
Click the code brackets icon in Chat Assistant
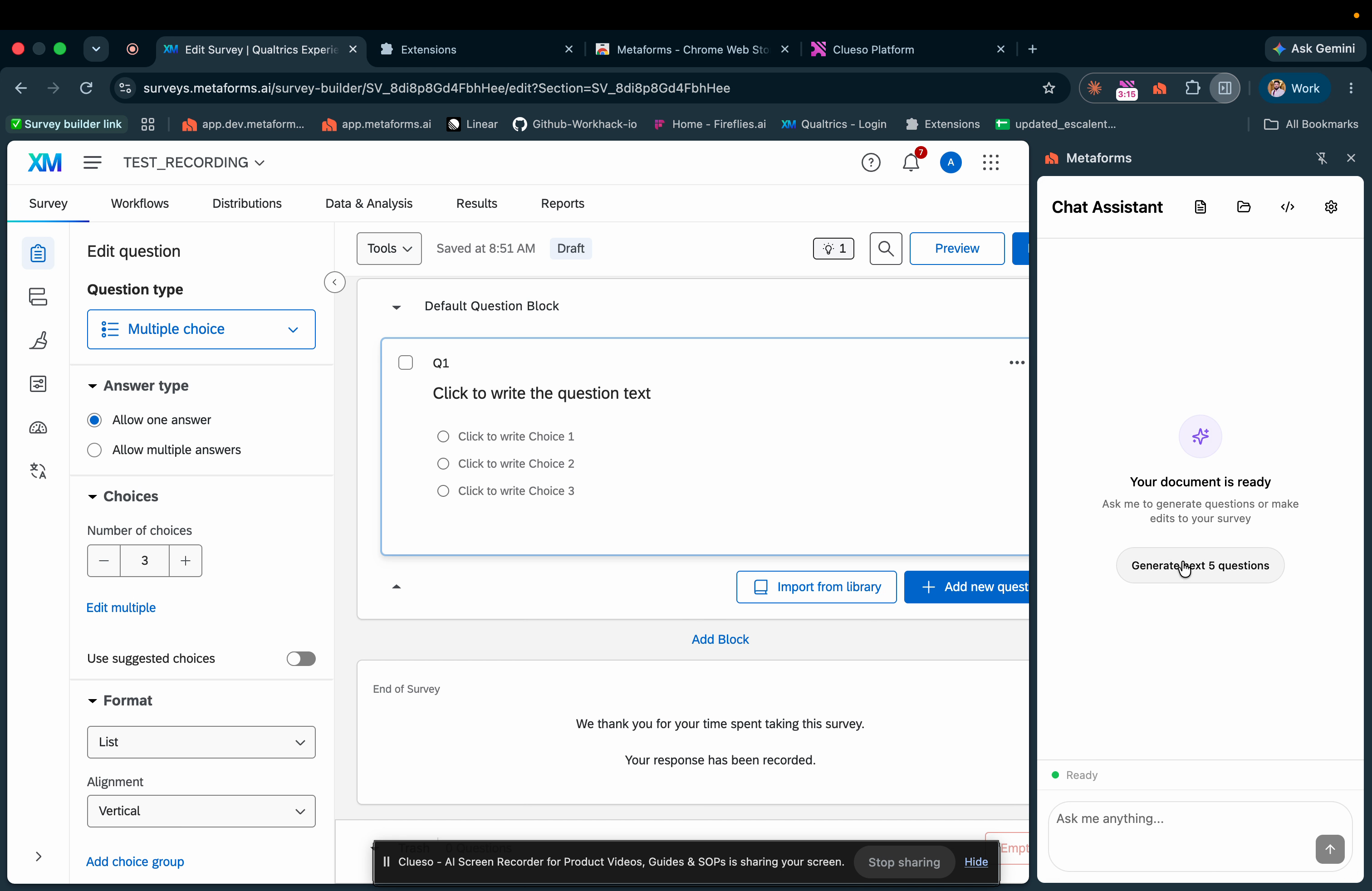coord(1288,207)
